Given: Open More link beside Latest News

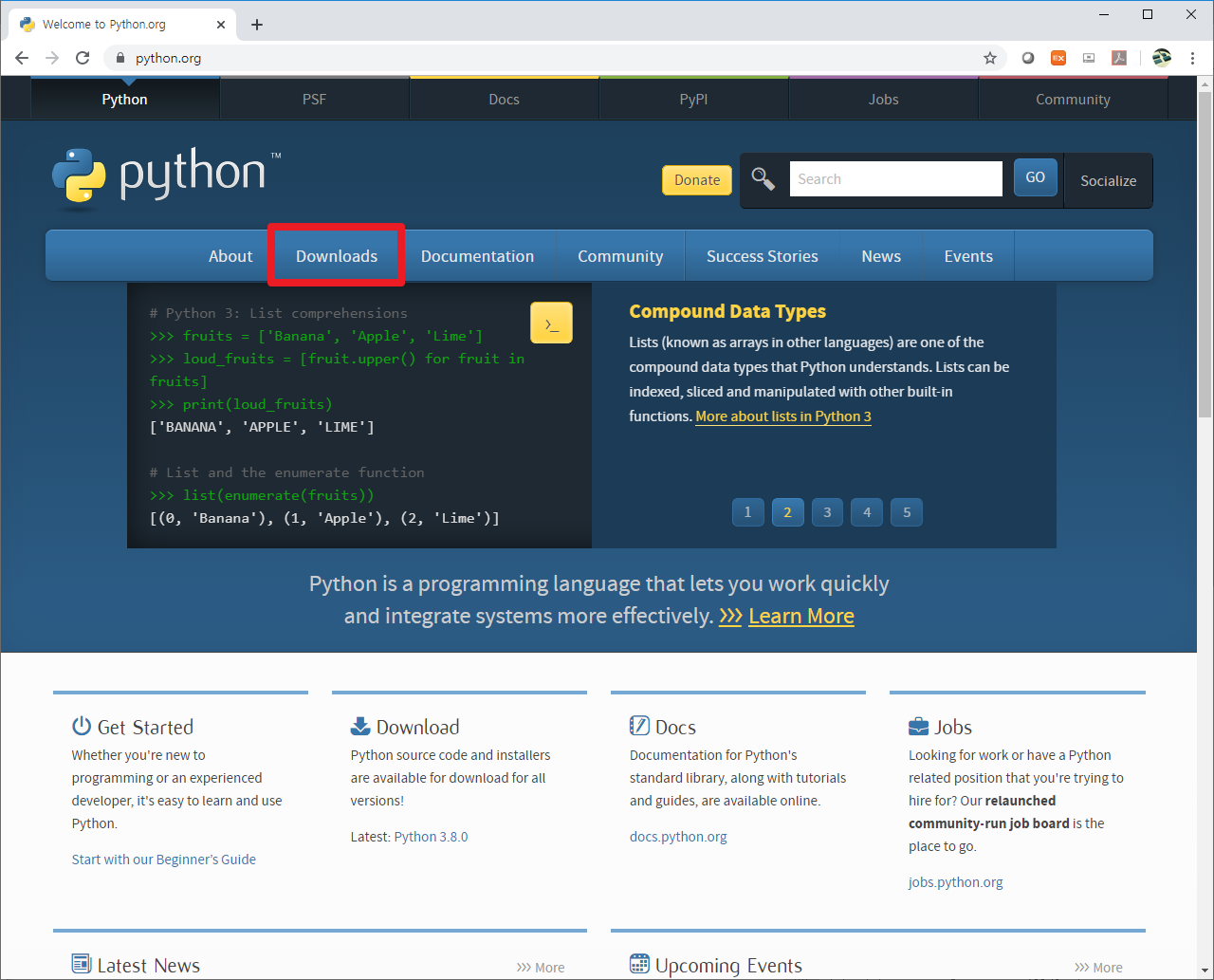Looking at the screenshot, I should pyautogui.click(x=541, y=968).
